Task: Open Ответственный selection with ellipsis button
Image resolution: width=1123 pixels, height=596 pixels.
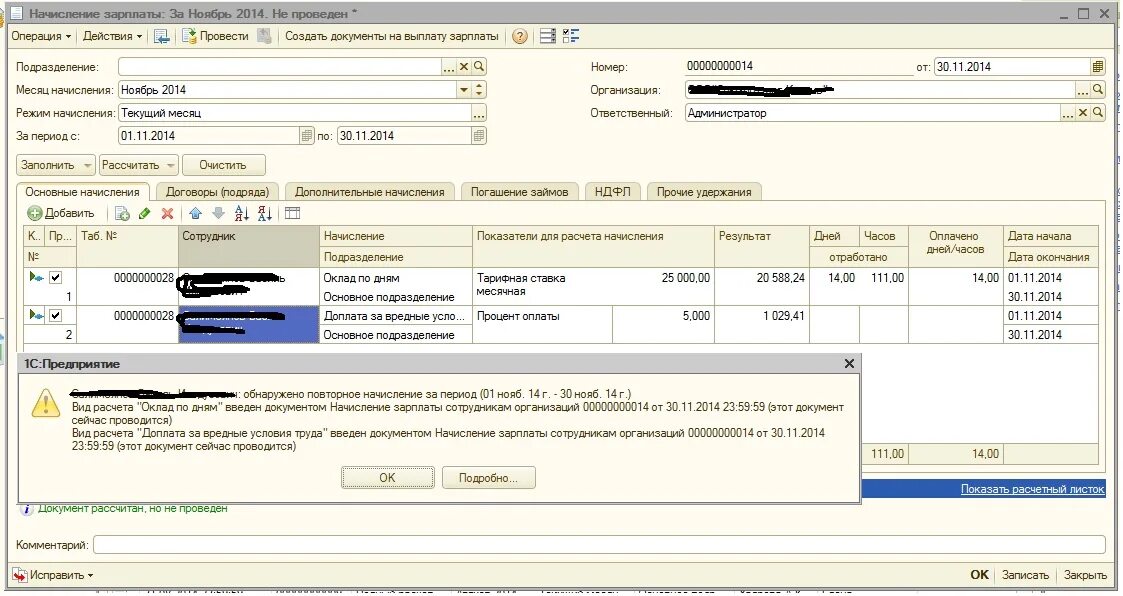Action: pyautogui.click(x=1068, y=112)
